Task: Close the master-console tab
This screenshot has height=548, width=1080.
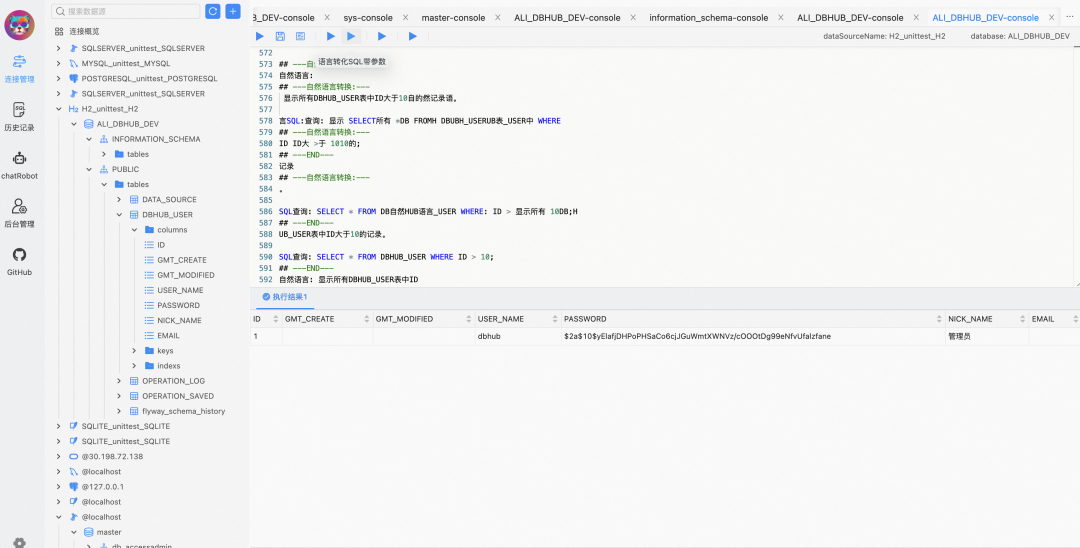Action: (x=498, y=18)
